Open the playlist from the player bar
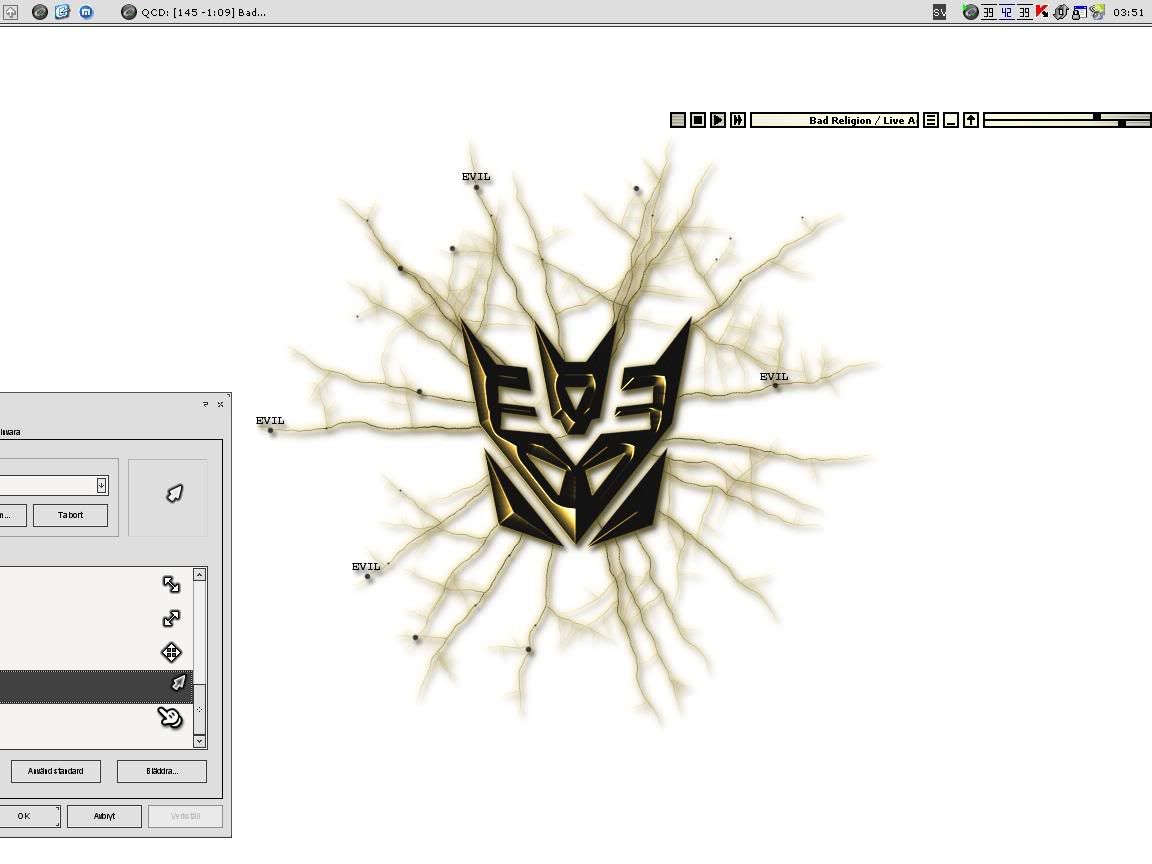 click(x=931, y=120)
